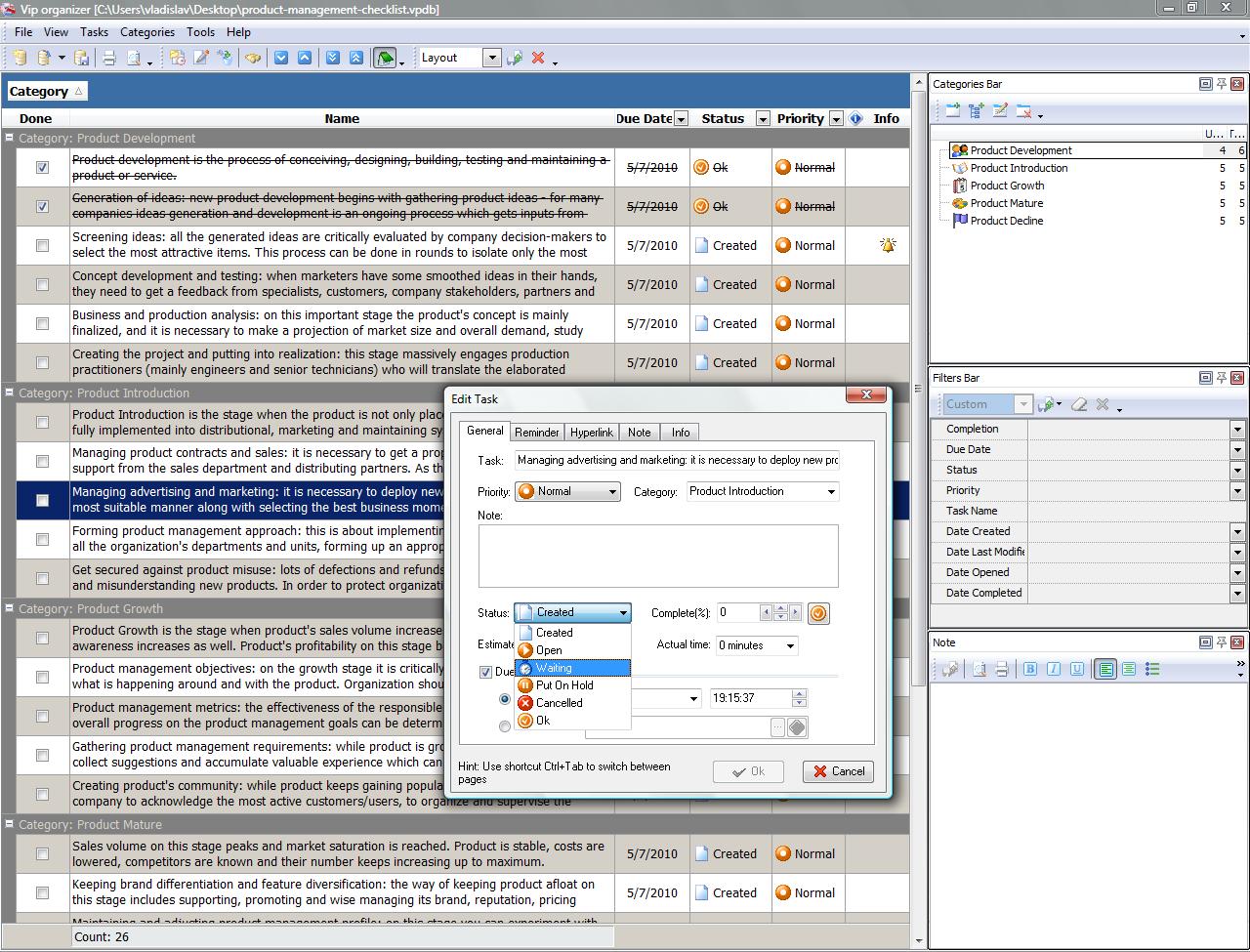Click the Print icon in main toolbar
The width and height of the screenshot is (1250, 952).
coord(109,58)
